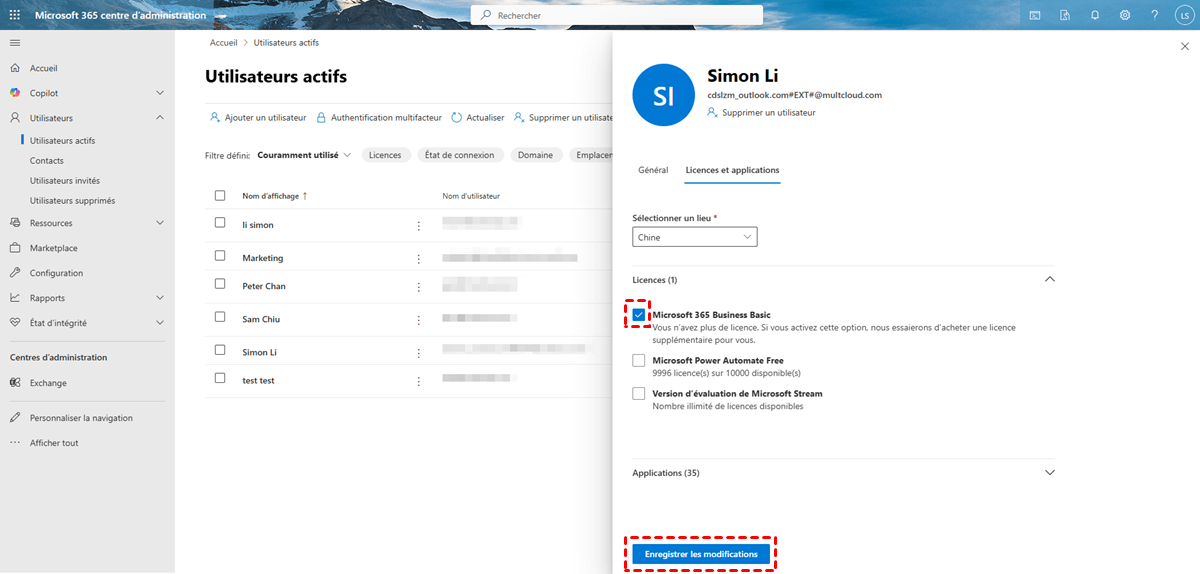Screen dimensions: 1200x574
Task: Expand the Copilot navigation group
Action: (160, 93)
